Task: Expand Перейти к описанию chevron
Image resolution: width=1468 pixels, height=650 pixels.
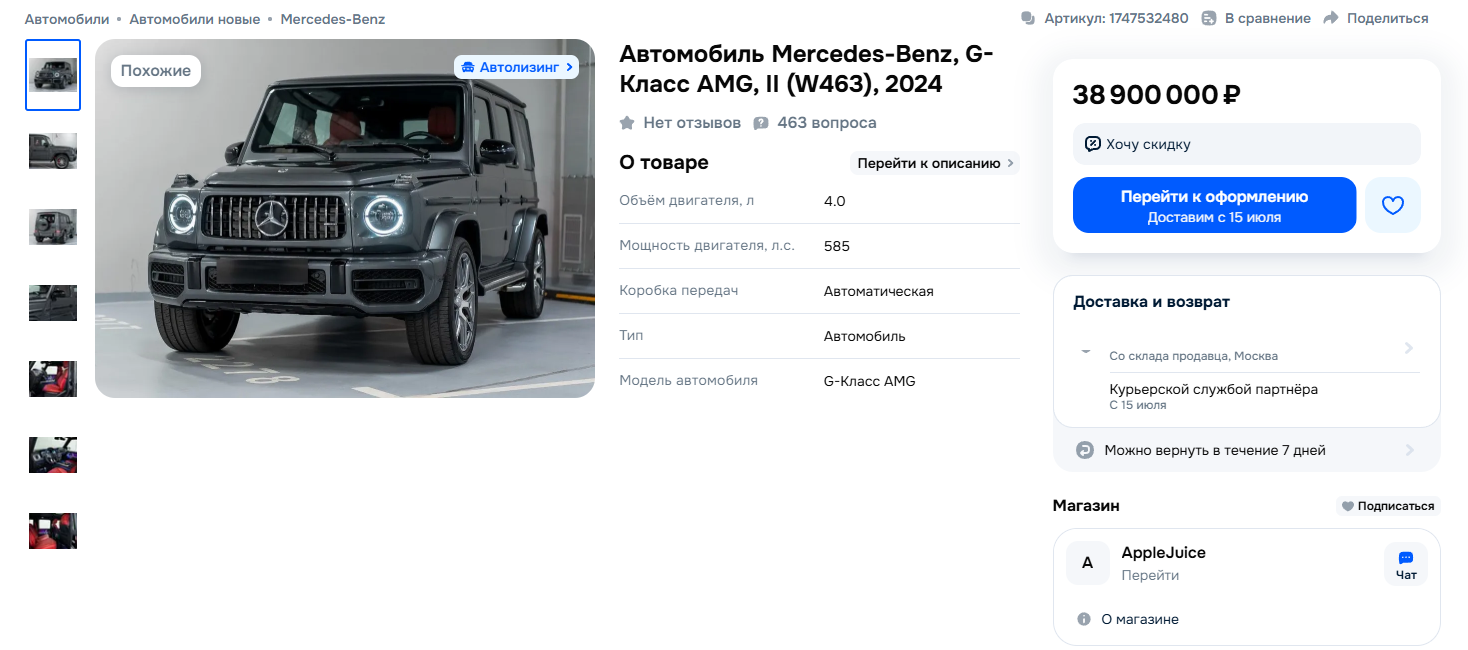Action: pos(1010,163)
